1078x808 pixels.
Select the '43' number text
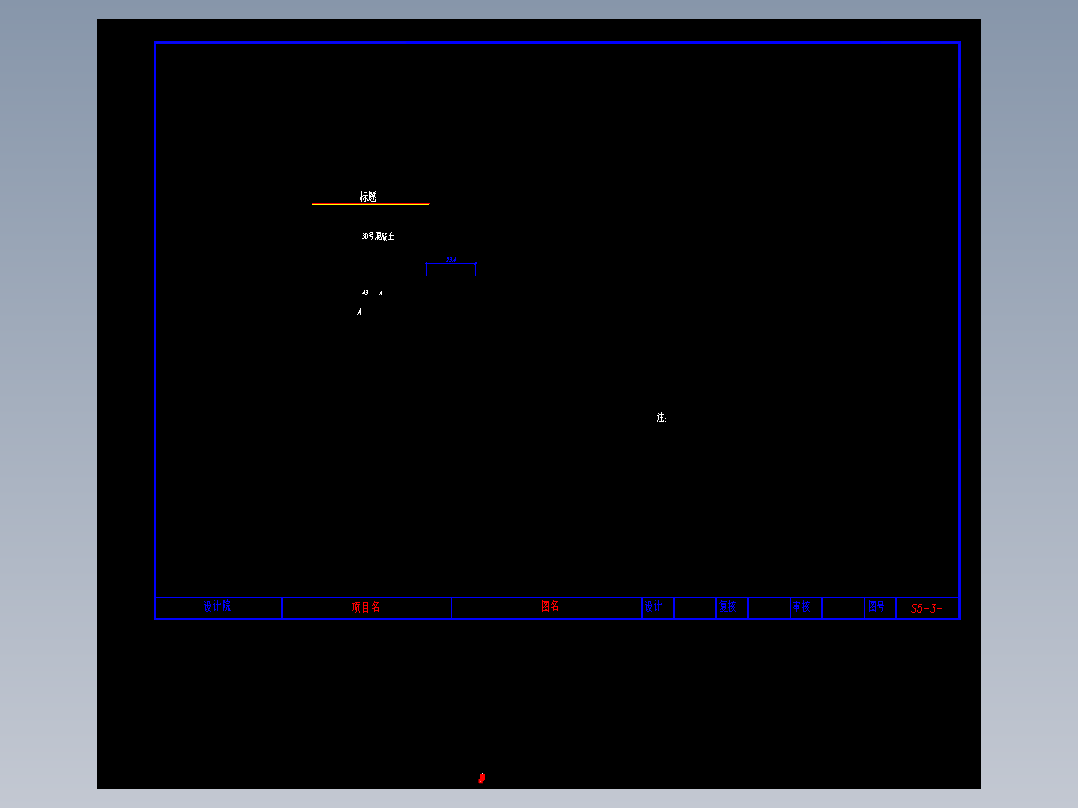(x=365, y=292)
